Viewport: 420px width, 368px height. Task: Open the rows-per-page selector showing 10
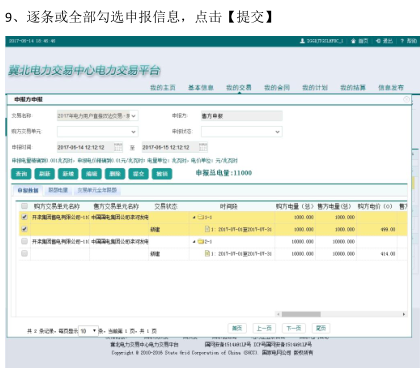(x=88, y=331)
